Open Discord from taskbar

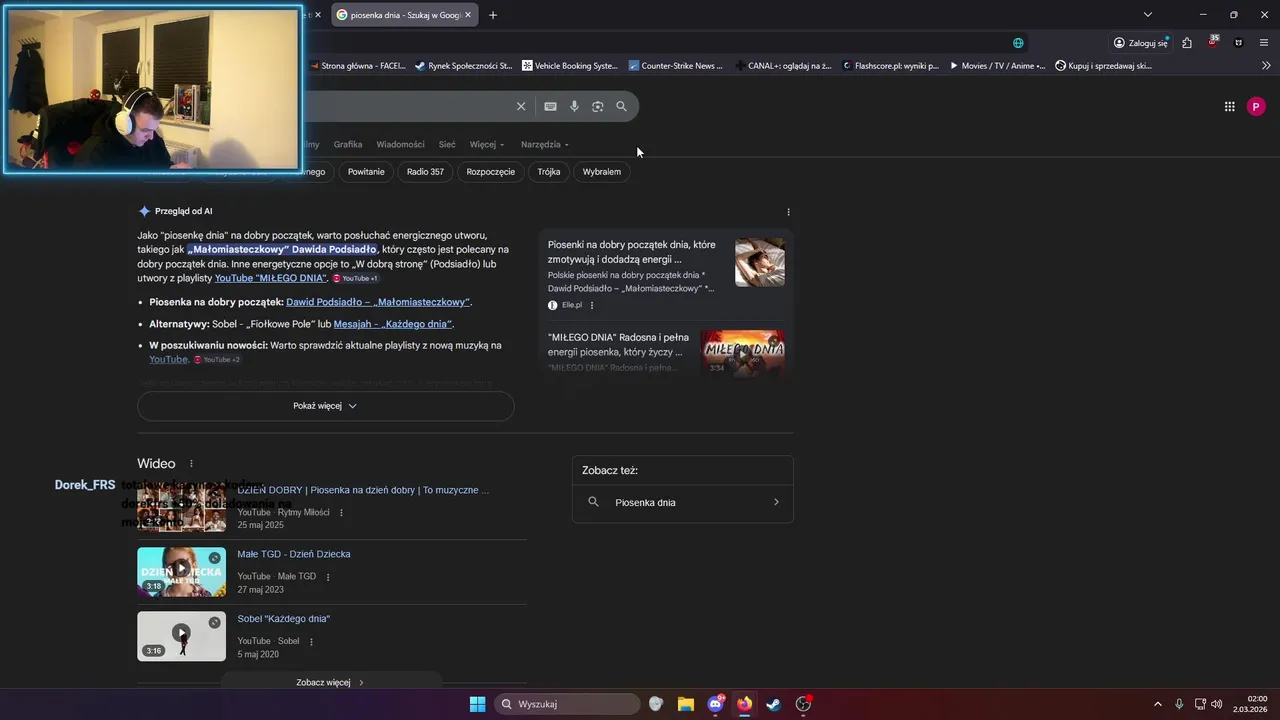(716, 704)
